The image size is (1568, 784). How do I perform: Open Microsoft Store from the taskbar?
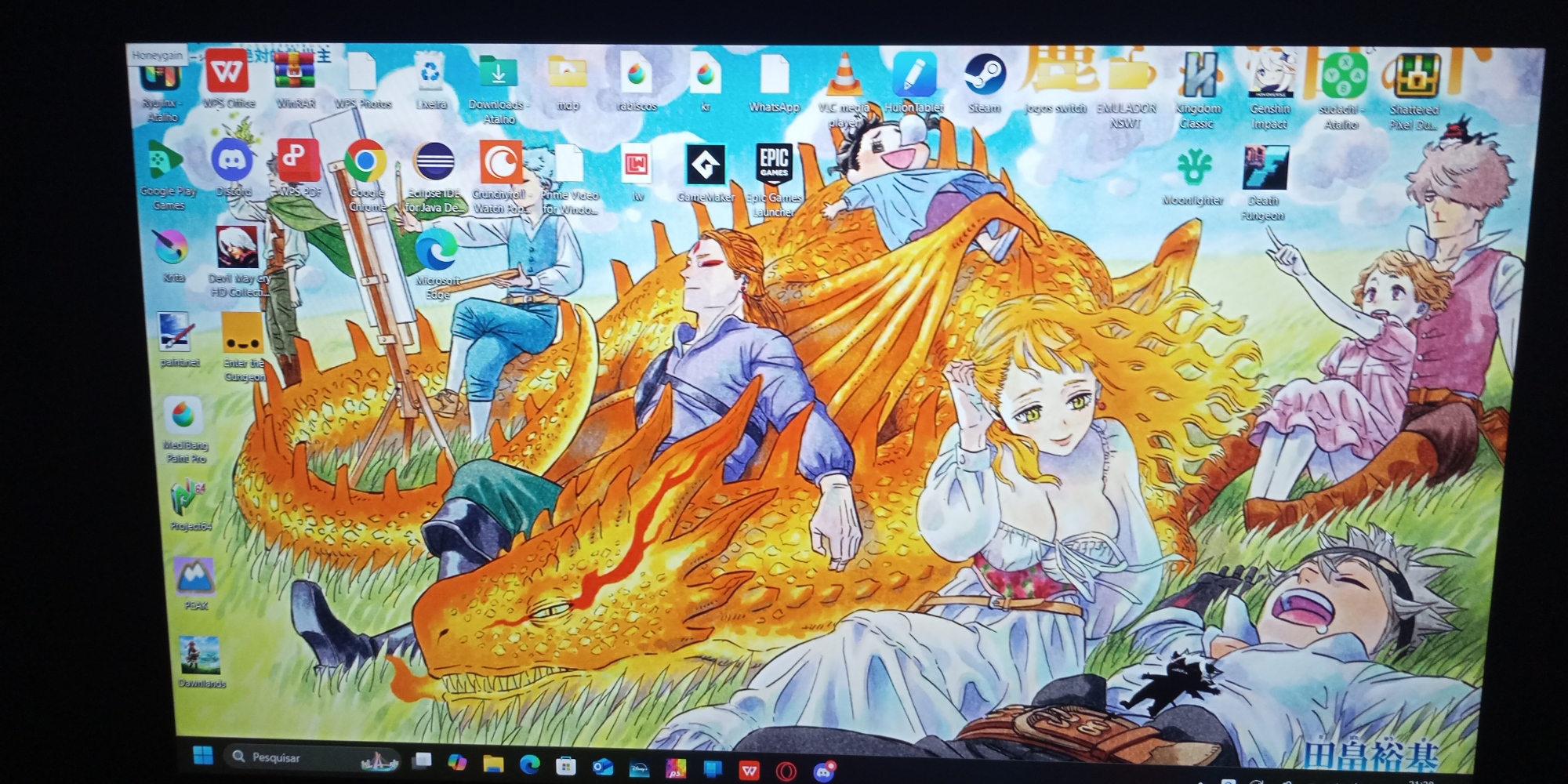point(565,766)
